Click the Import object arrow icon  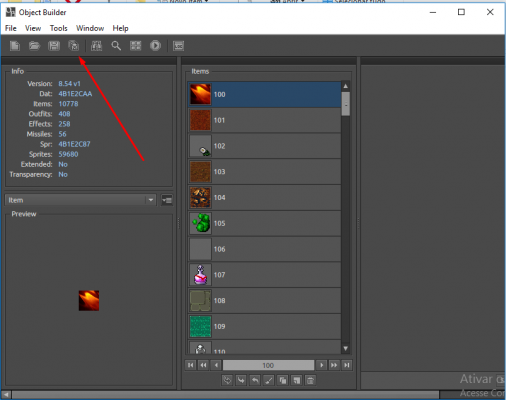pos(241,380)
